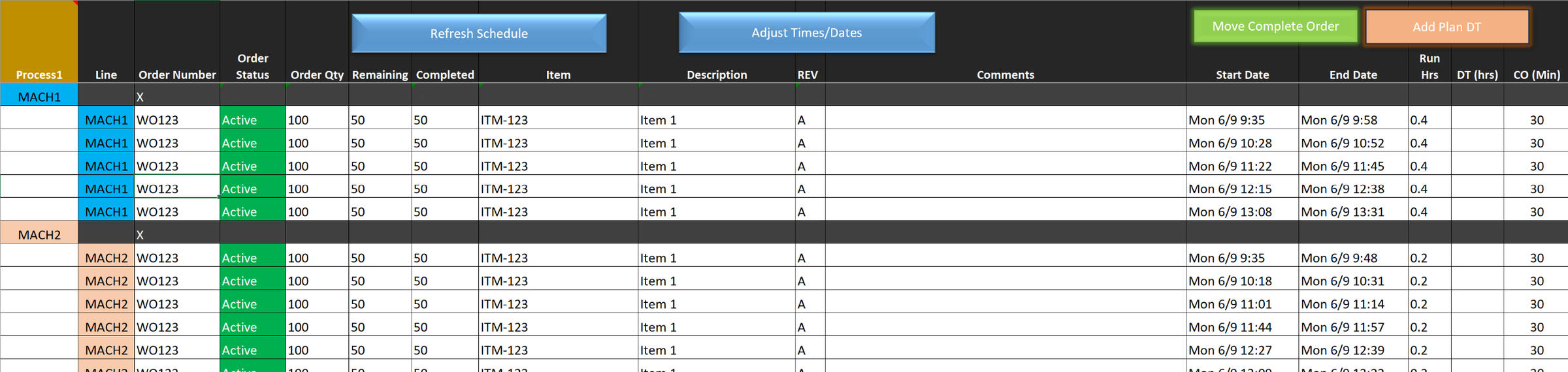This screenshot has width=1568, height=372.
Task: Click the Comments column header
Action: click(x=1005, y=75)
